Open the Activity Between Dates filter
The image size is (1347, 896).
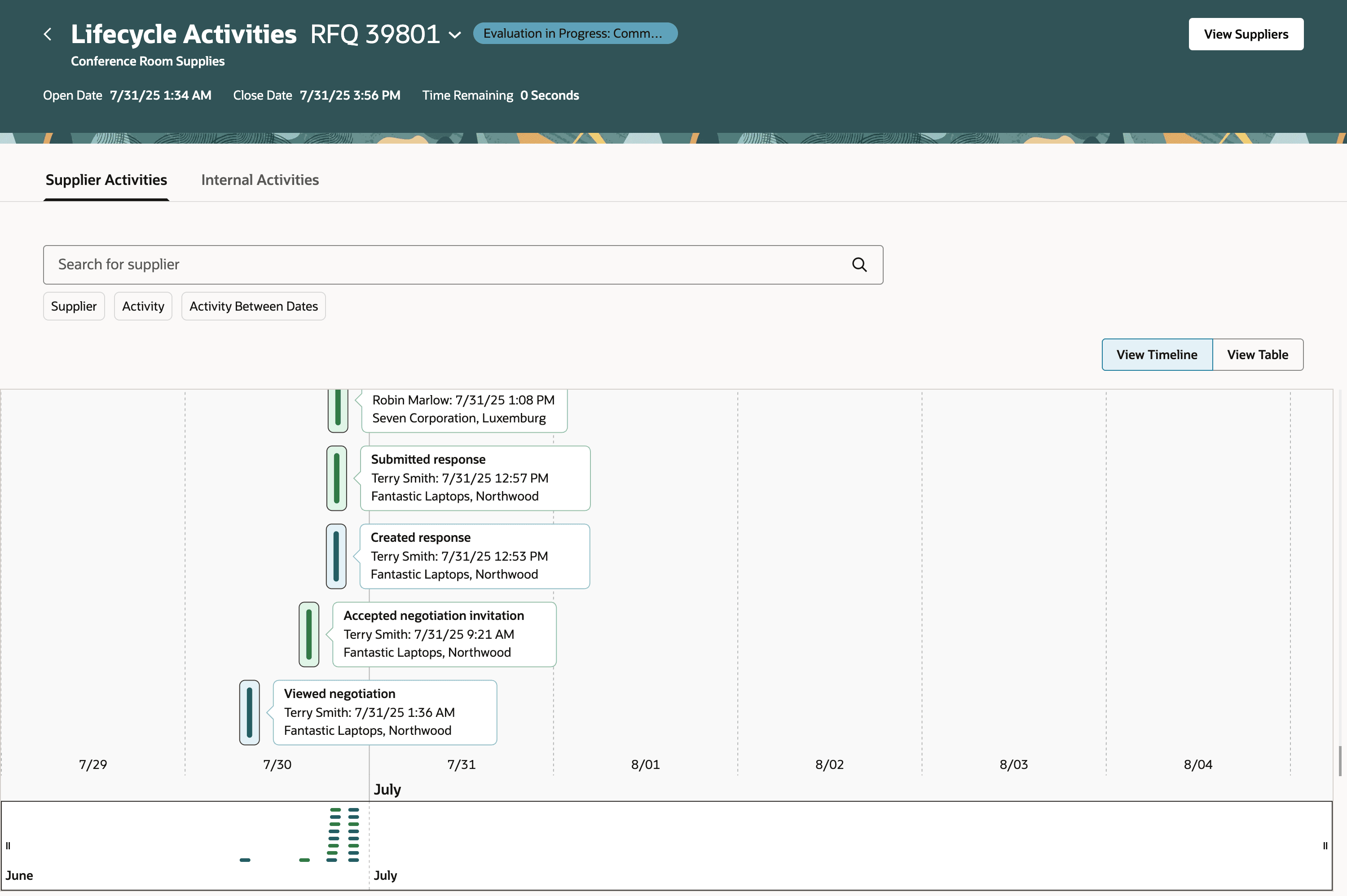point(253,306)
